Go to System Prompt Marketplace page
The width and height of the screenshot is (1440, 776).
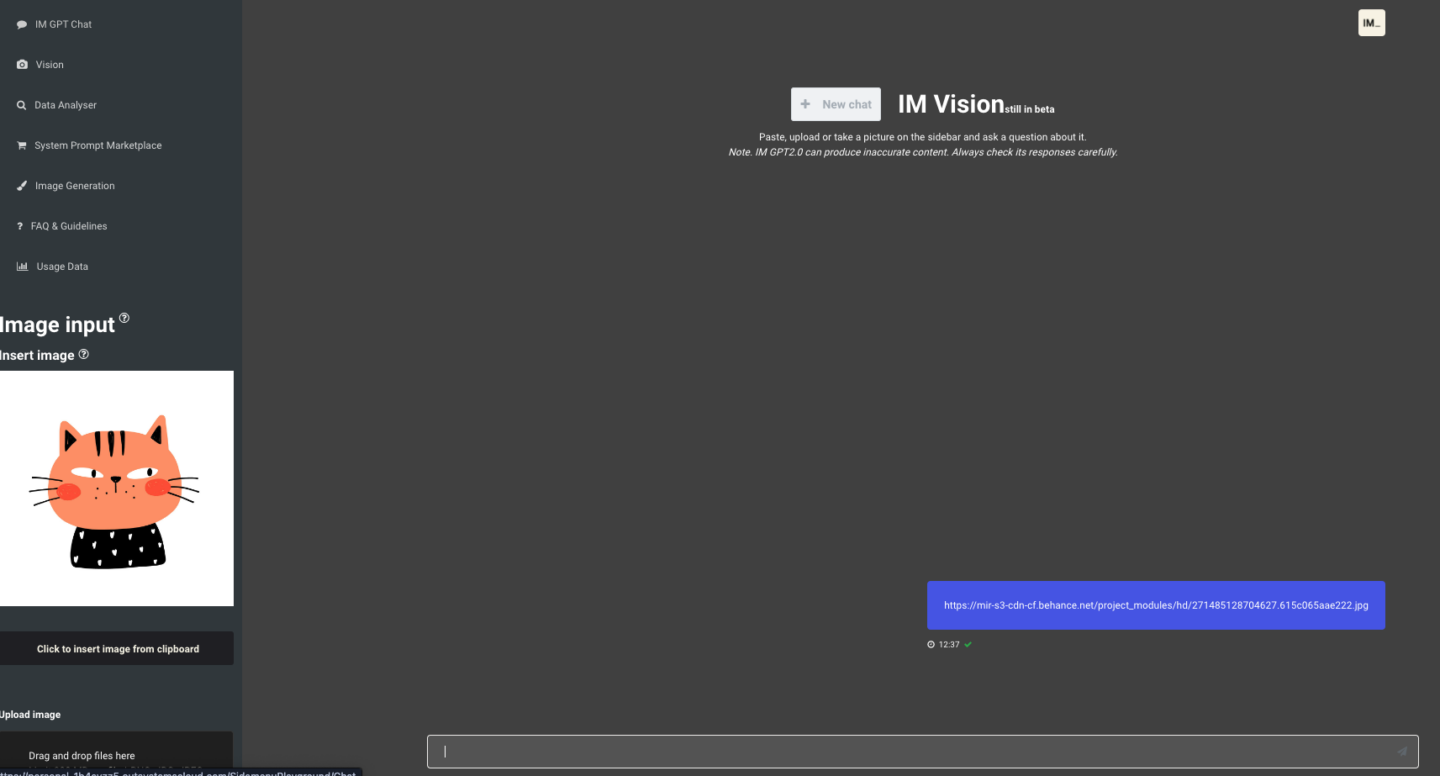point(98,146)
